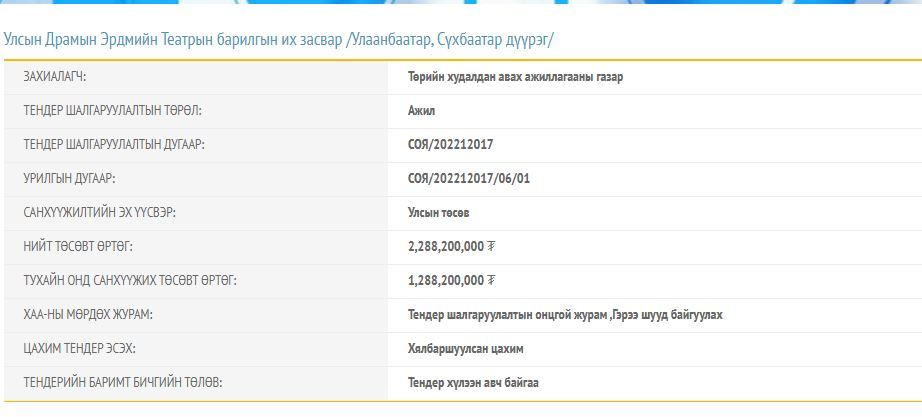Click the НИЙТ ТӨСӨВТ ӨРТӨГ label

click(x=78, y=247)
